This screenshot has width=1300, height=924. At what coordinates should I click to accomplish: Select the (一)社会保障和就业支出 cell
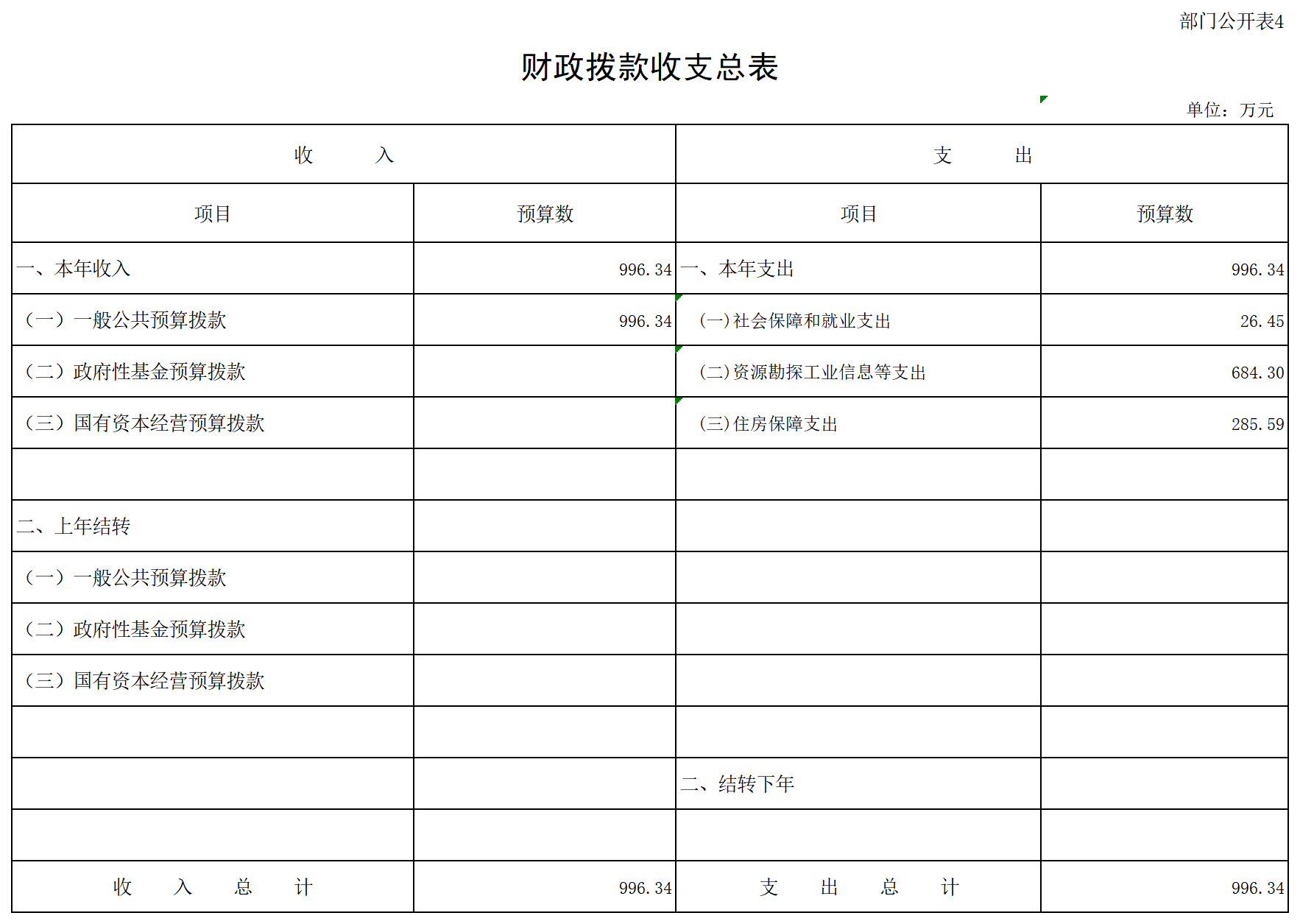pyautogui.click(x=858, y=320)
